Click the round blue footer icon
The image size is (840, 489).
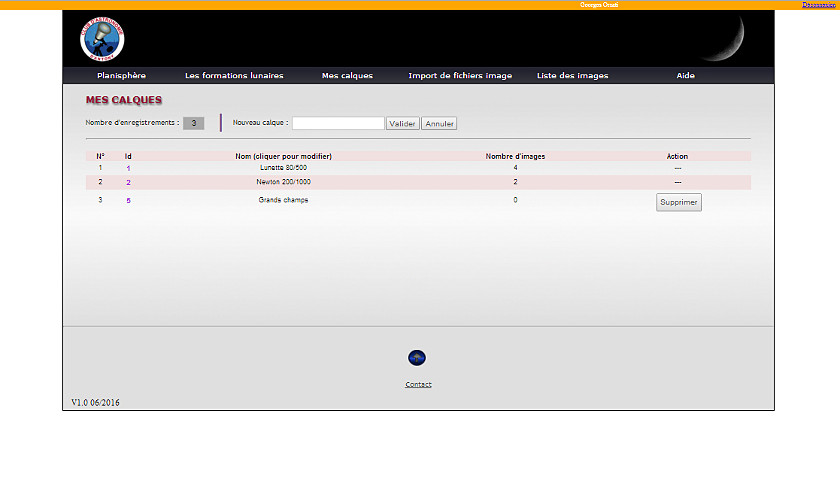click(x=417, y=358)
